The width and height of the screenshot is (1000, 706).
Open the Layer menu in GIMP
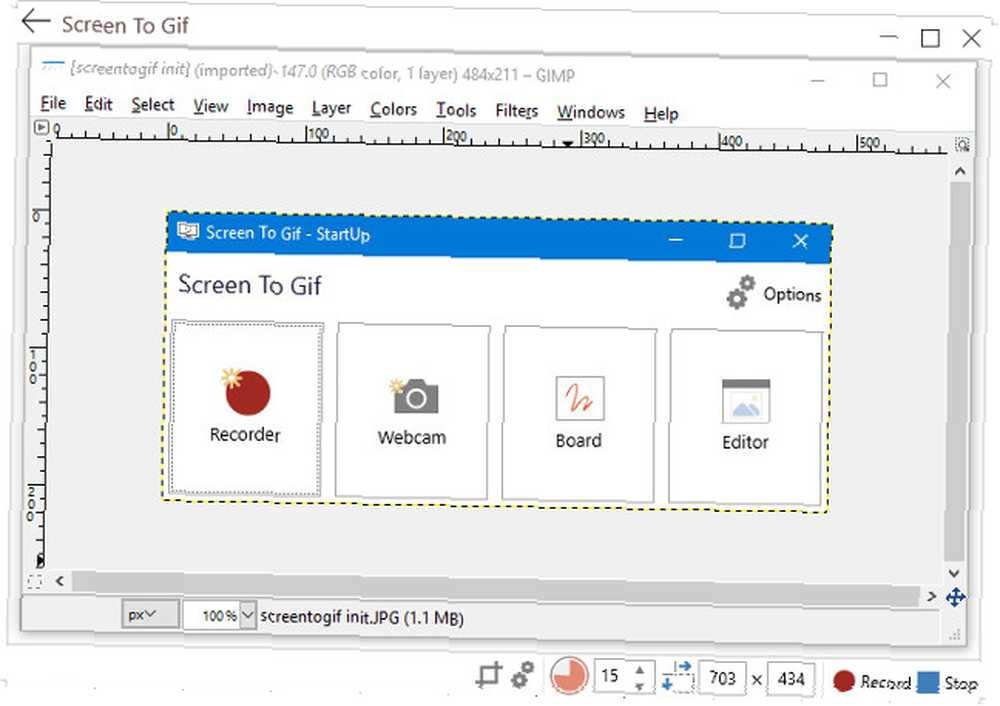(x=331, y=109)
